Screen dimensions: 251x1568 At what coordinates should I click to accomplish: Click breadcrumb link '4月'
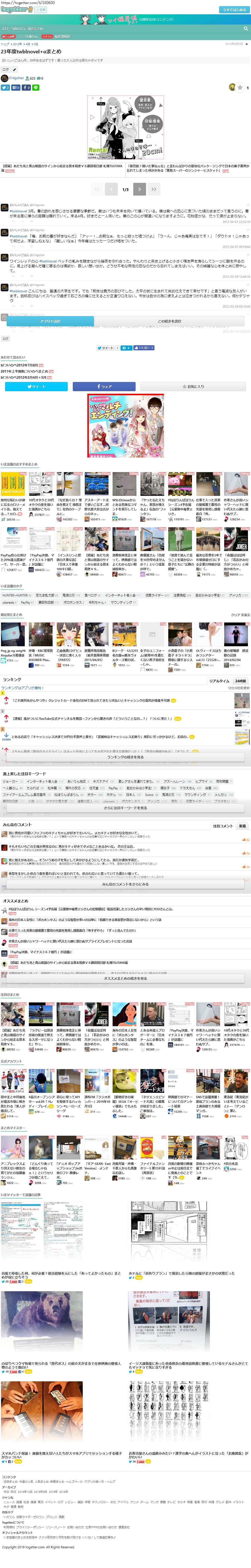point(27,44)
